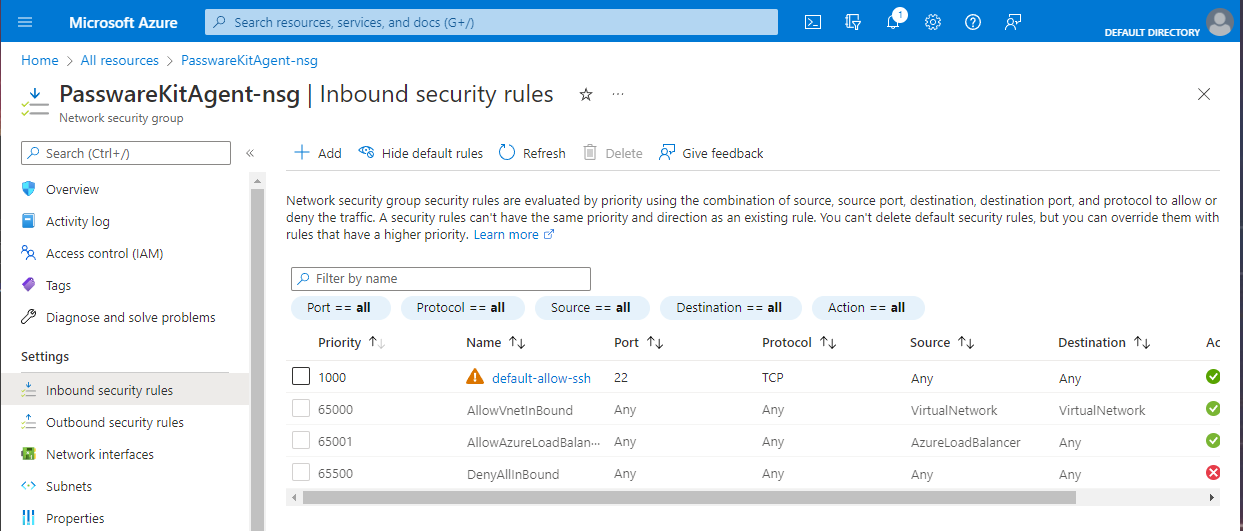Open the Destination == all filter
Image resolution: width=1243 pixels, height=531 pixels.
(x=729, y=307)
